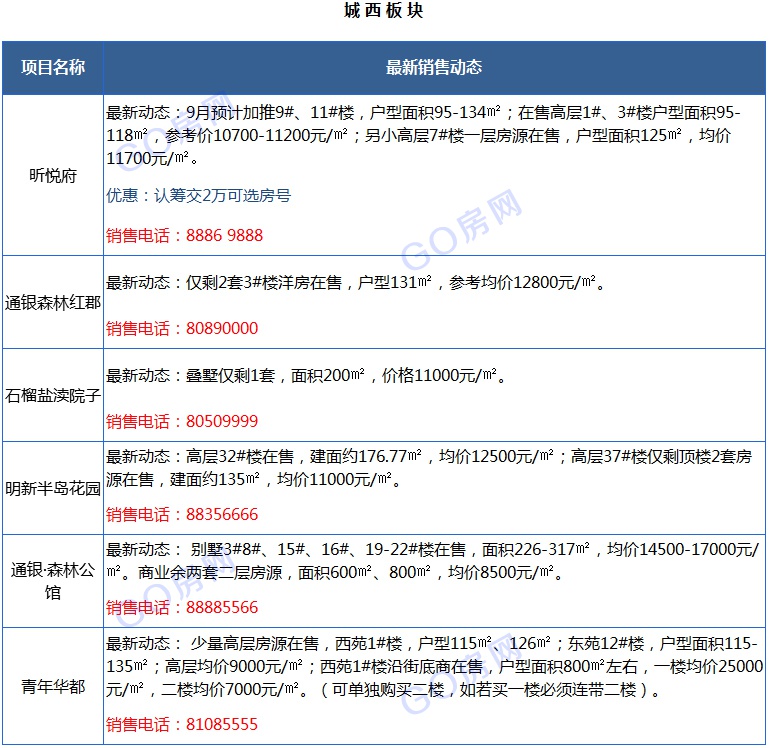Click 优惠：认筹交2万可选房号 line
The image size is (770, 748).
pyautogui.click(x=199, y=195)
